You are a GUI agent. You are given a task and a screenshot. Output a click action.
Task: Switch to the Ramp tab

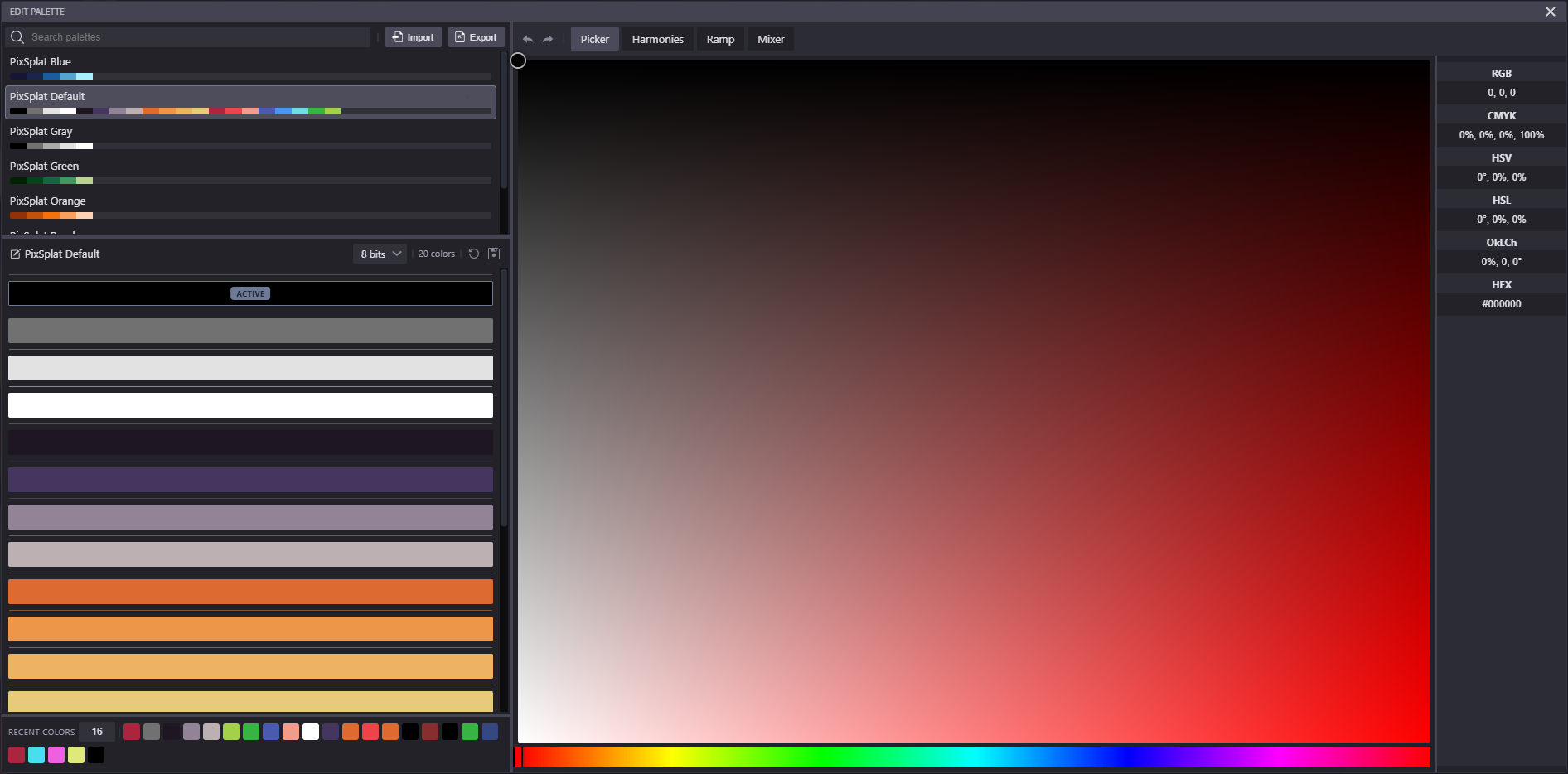[720, 39]
